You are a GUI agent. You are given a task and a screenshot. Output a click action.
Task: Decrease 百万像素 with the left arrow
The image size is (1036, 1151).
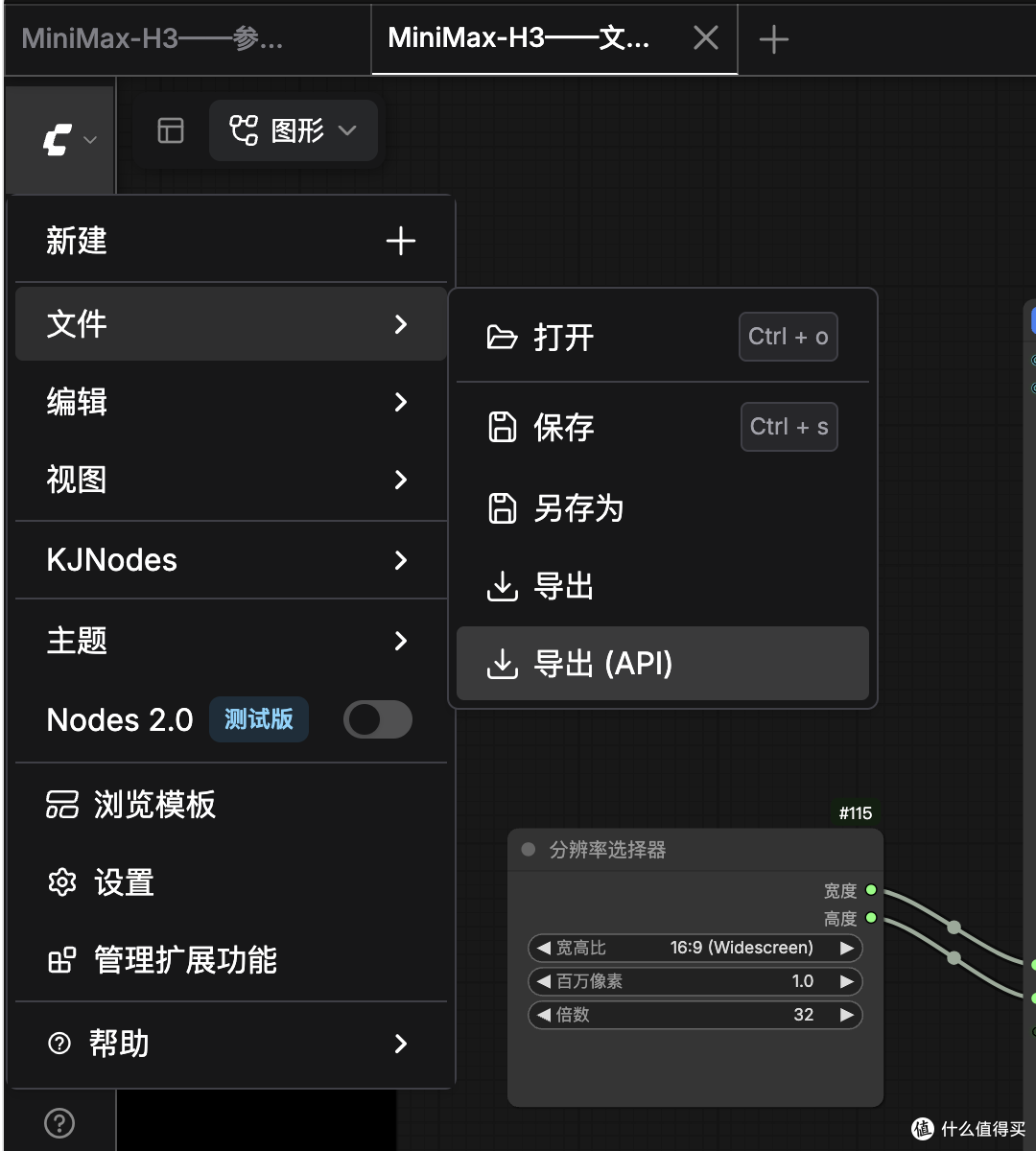[x=543, y=981]
